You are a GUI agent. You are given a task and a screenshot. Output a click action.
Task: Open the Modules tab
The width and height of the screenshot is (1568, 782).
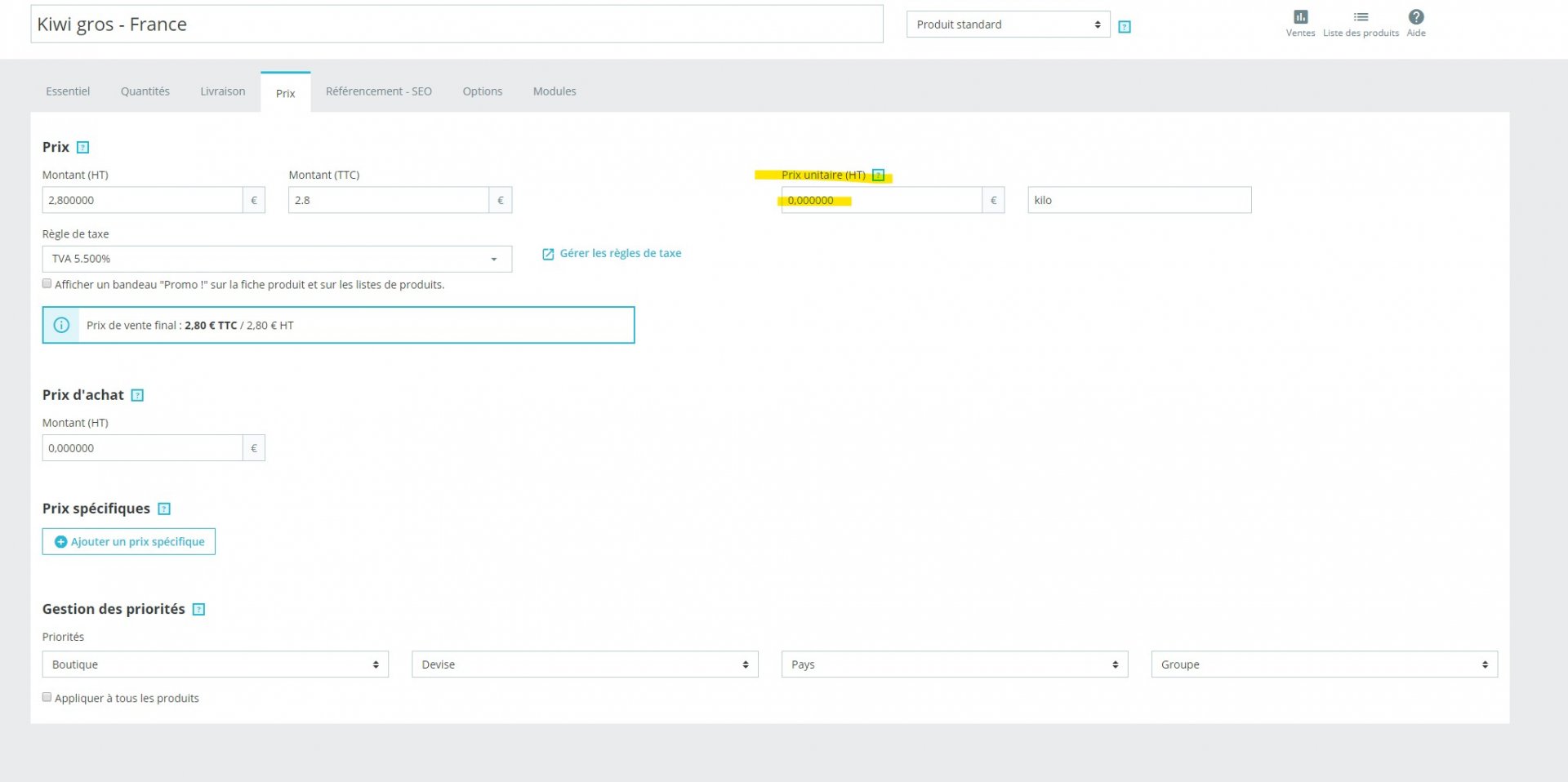click(555, 91)
